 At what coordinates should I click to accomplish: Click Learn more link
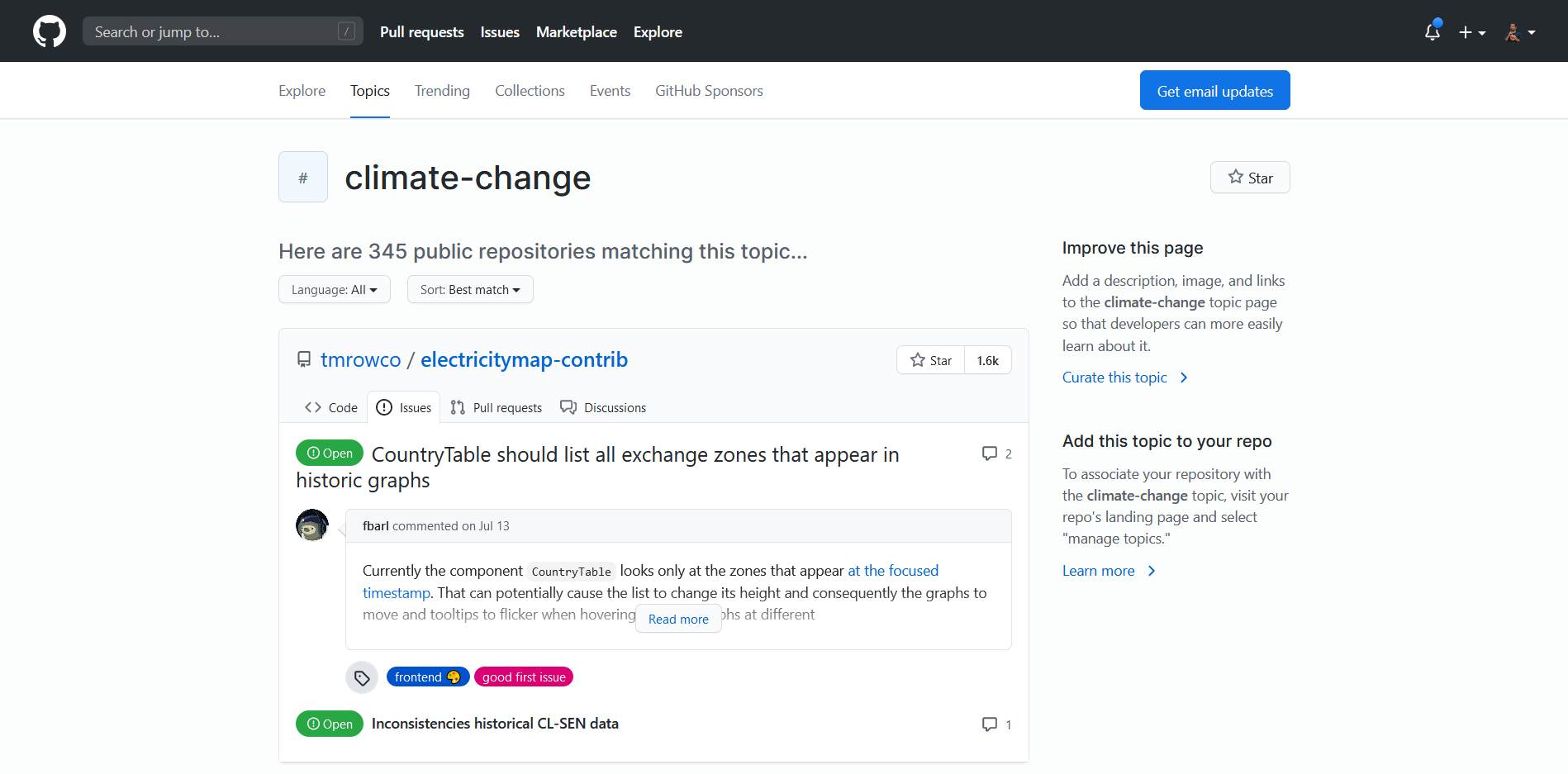(1109, 571)
